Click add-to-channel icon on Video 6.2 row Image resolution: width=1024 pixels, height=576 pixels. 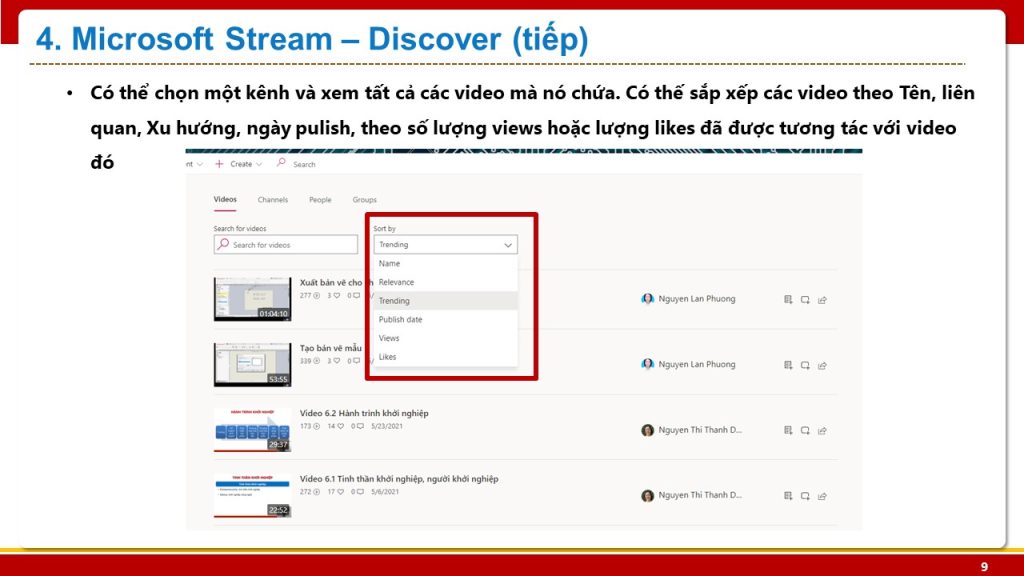805,430
